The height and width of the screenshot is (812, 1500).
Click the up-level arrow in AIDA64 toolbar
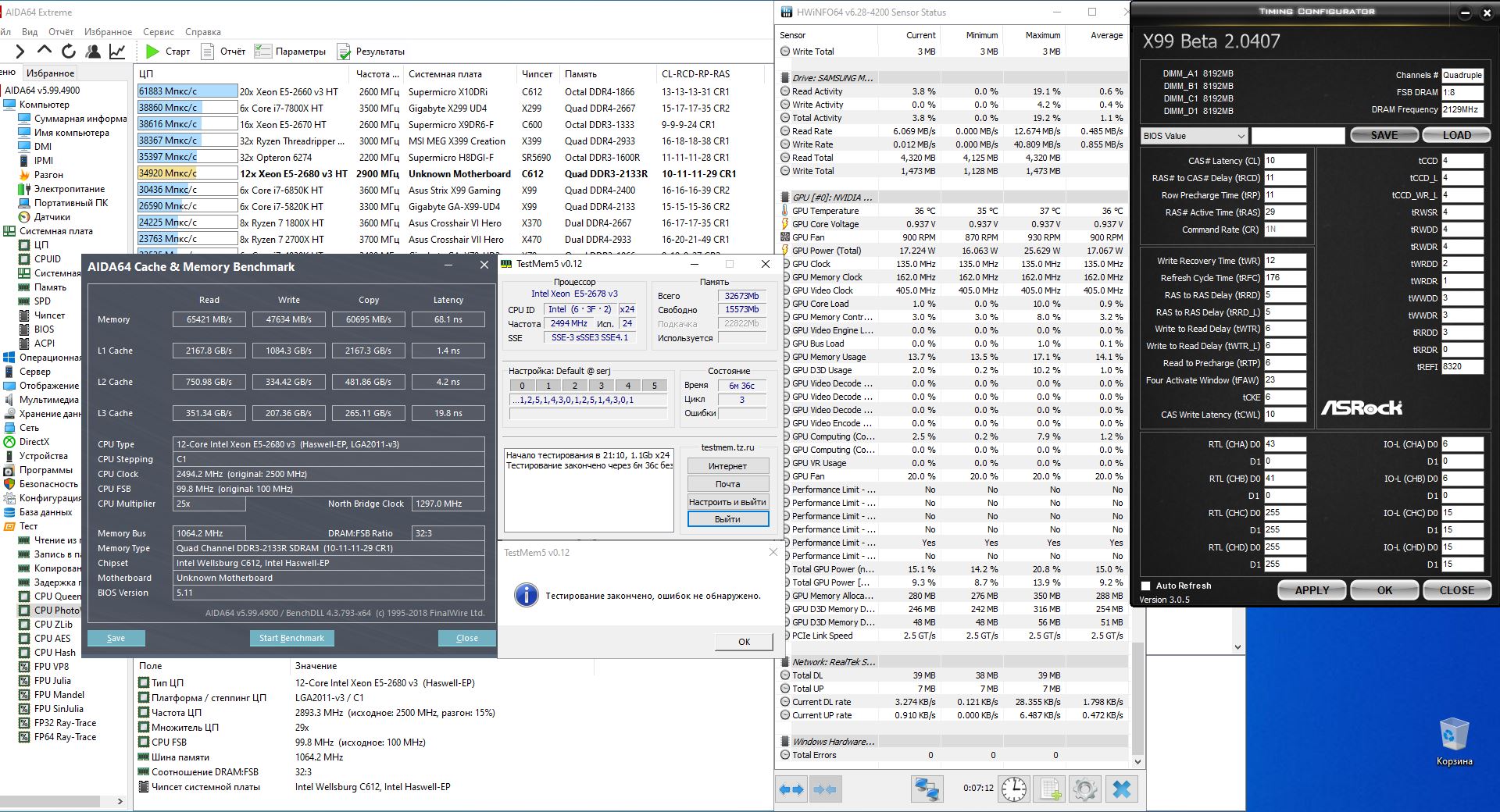[45, 52]
